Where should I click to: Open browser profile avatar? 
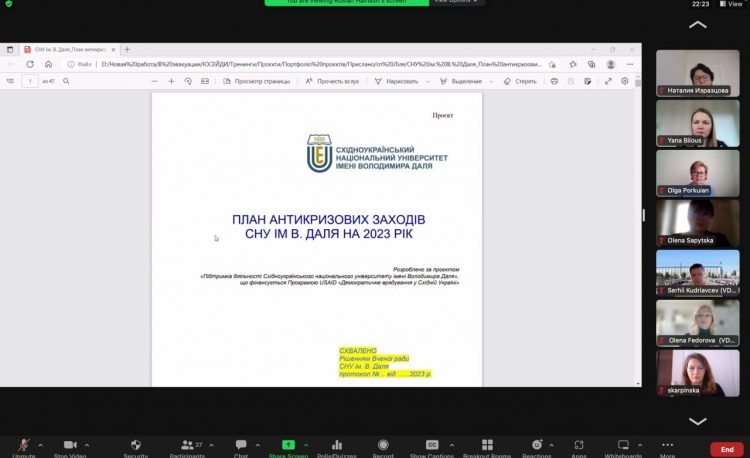pos(610,64)
